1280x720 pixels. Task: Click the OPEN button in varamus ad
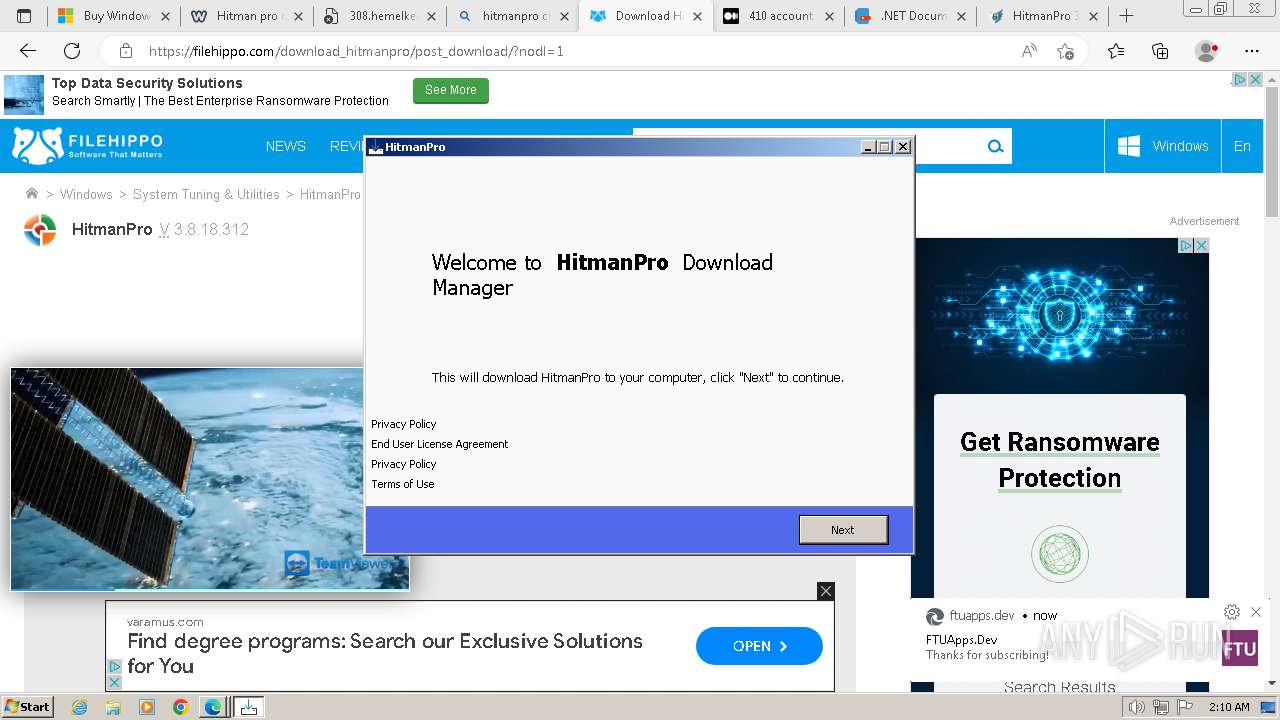point(759,646)
